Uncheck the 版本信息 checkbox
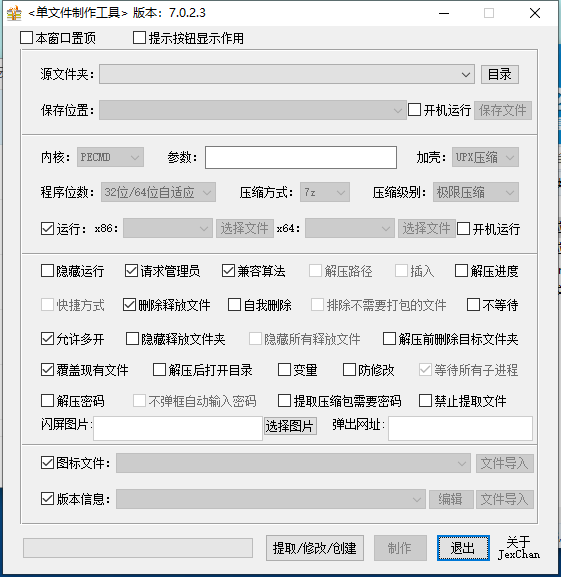 tap(47, 499)
